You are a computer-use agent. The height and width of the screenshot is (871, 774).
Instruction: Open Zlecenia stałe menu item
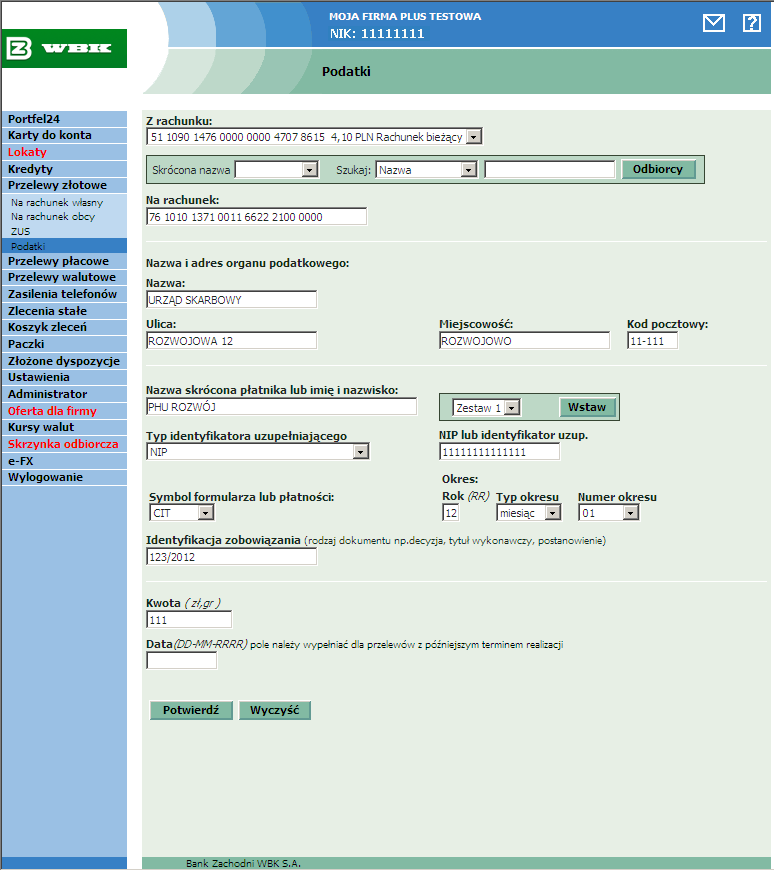pyautogui.click(x=64, y=311)
